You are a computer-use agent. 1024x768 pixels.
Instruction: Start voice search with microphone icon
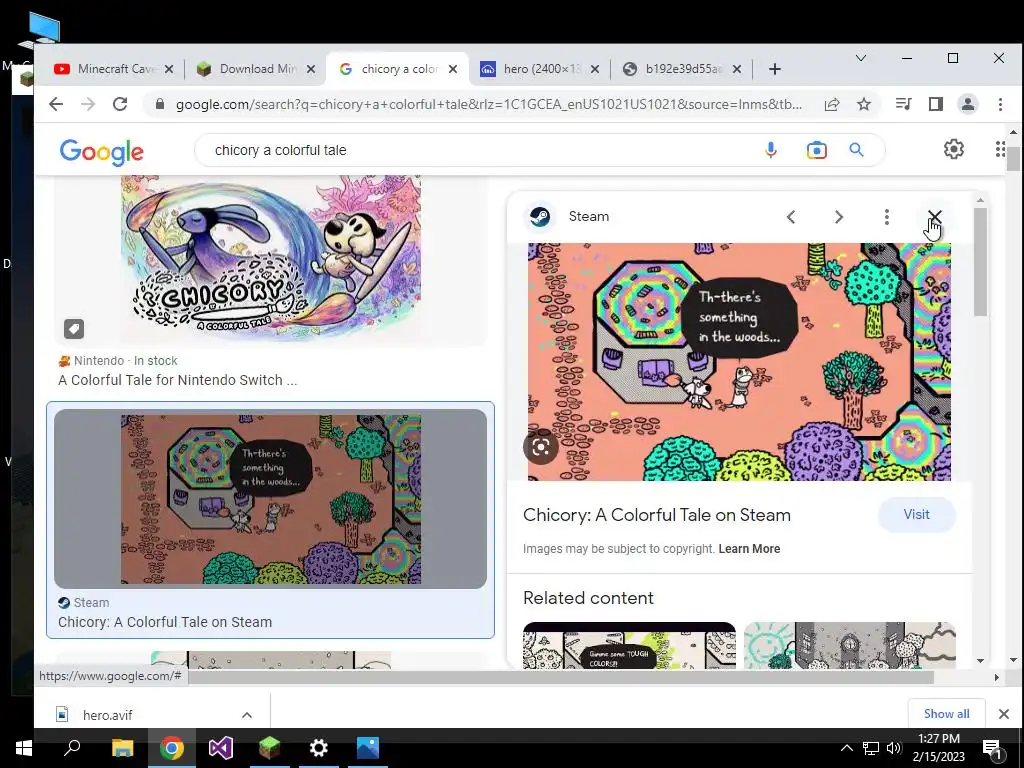coord(771,150)
